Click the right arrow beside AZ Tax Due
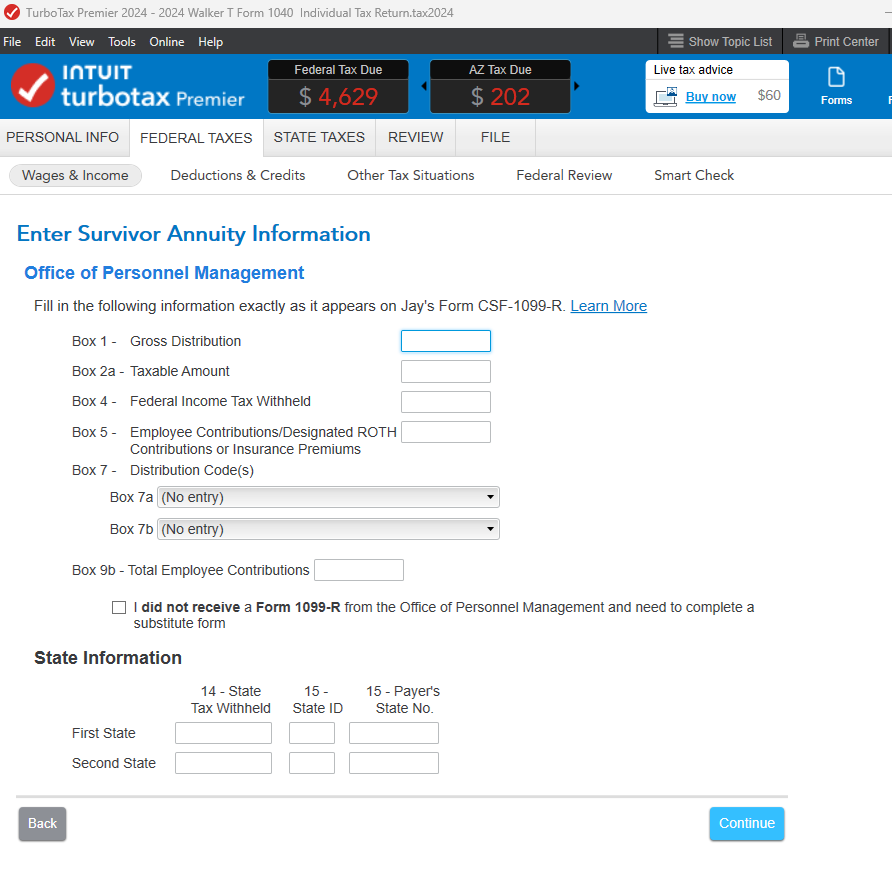The image size is (892, 887). coord(576,86)
